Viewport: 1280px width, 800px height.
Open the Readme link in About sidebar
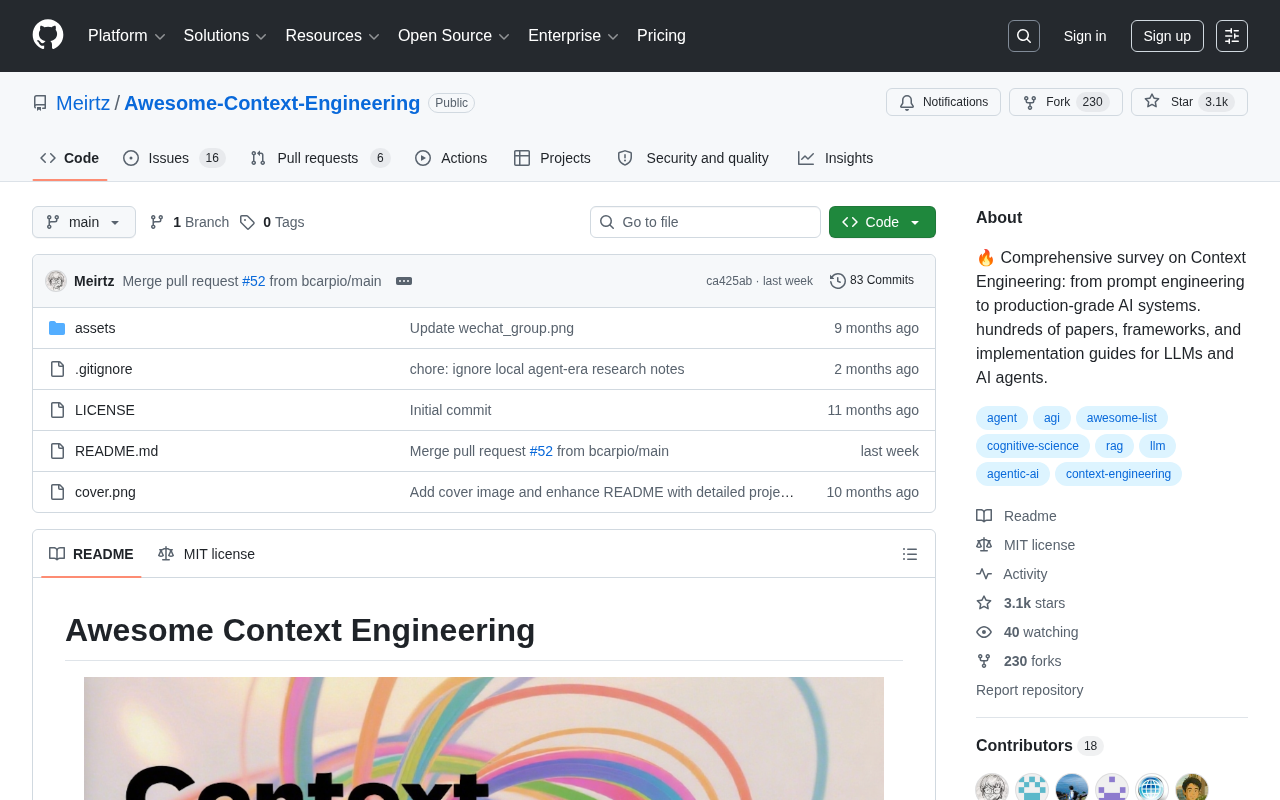(x=1017, y=516)
